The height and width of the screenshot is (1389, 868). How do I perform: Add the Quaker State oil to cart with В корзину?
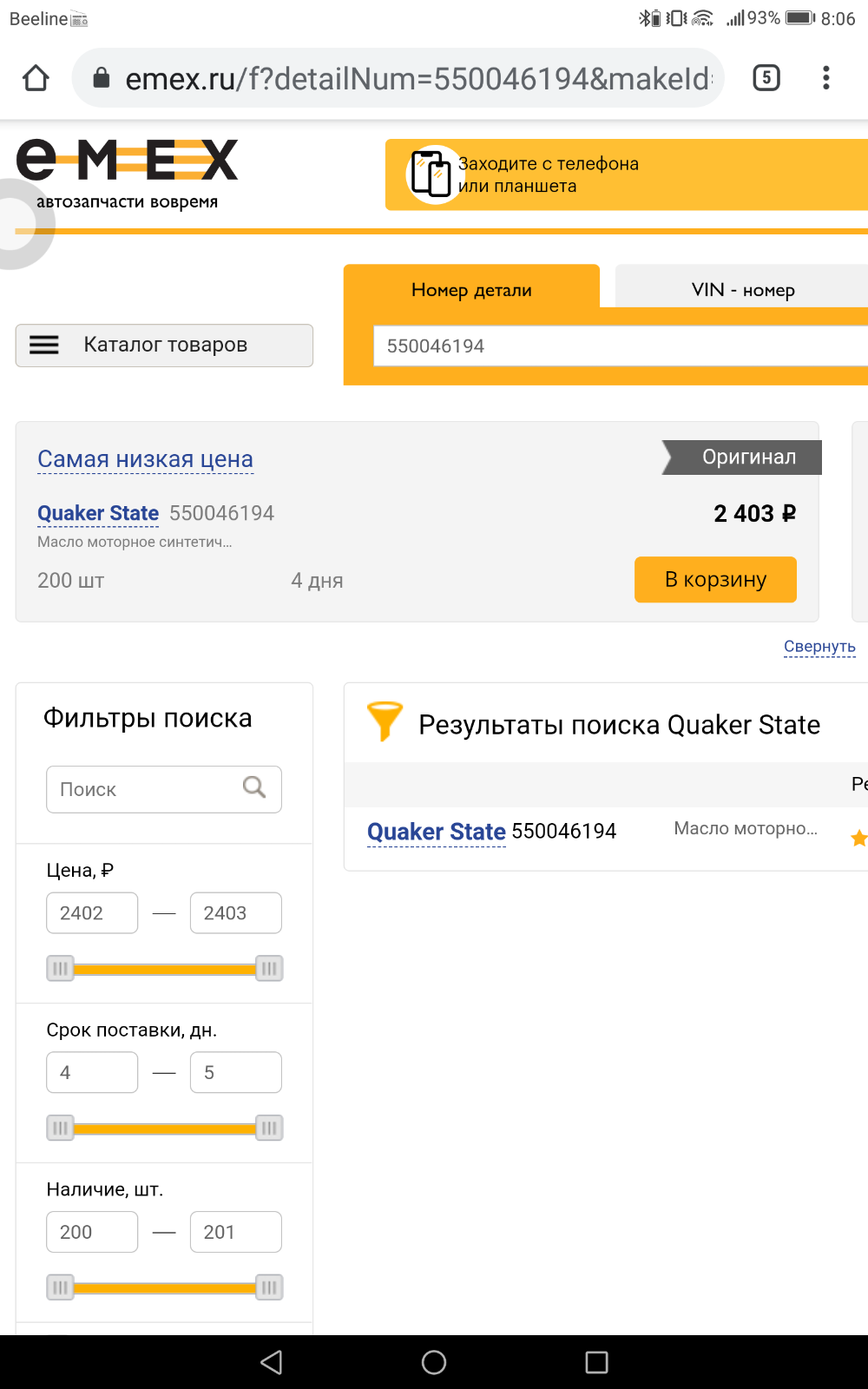715,579
